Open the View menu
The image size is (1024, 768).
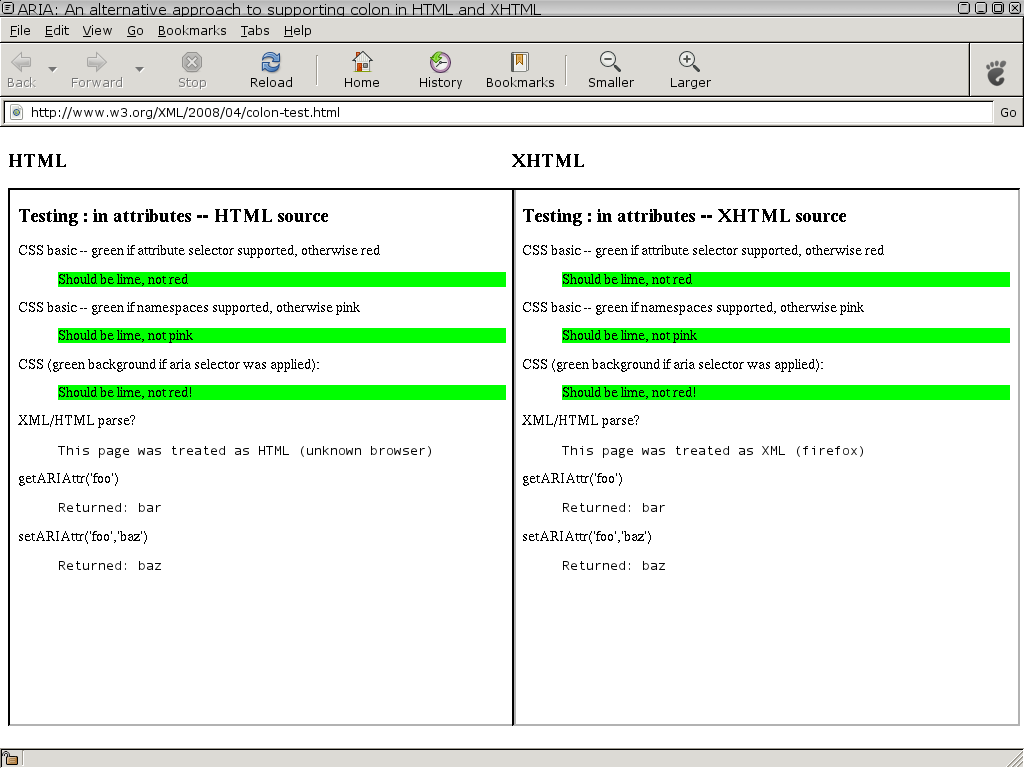(97, 31)
